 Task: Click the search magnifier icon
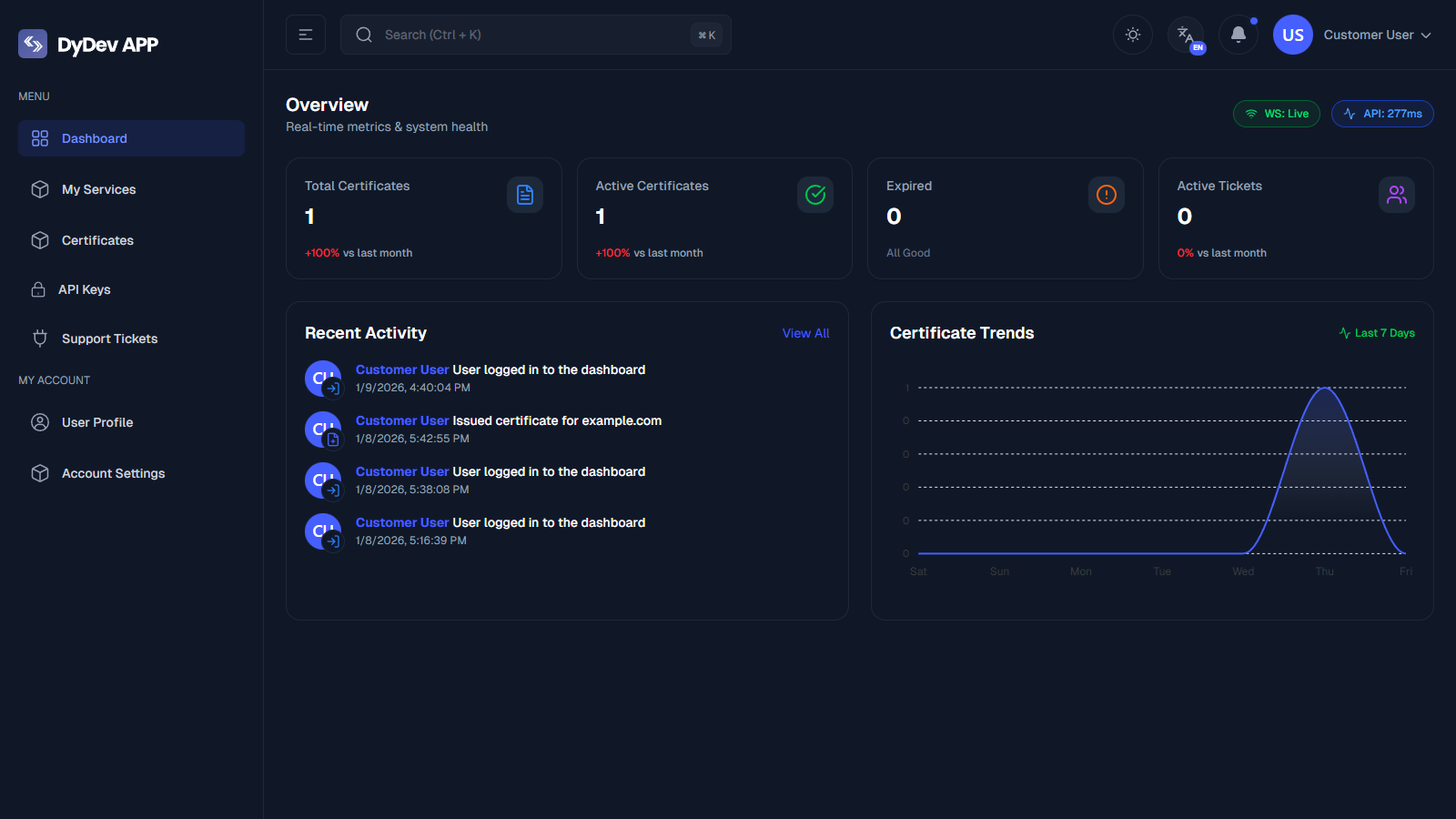[x=364, y=35]
